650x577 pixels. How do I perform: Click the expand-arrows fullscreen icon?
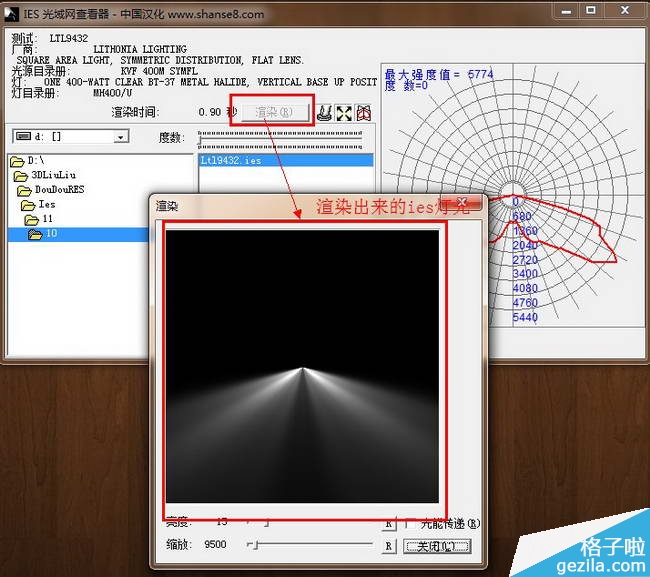coord(344,113)
